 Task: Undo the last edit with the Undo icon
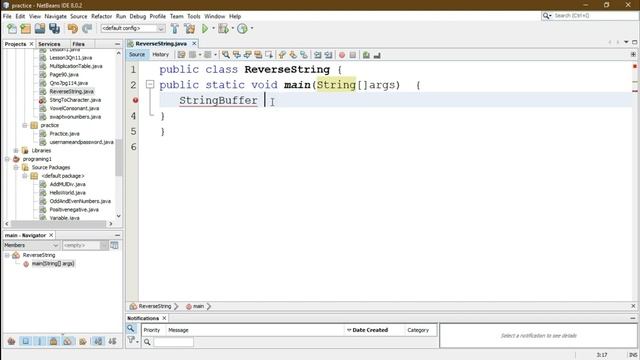point(73,29)
